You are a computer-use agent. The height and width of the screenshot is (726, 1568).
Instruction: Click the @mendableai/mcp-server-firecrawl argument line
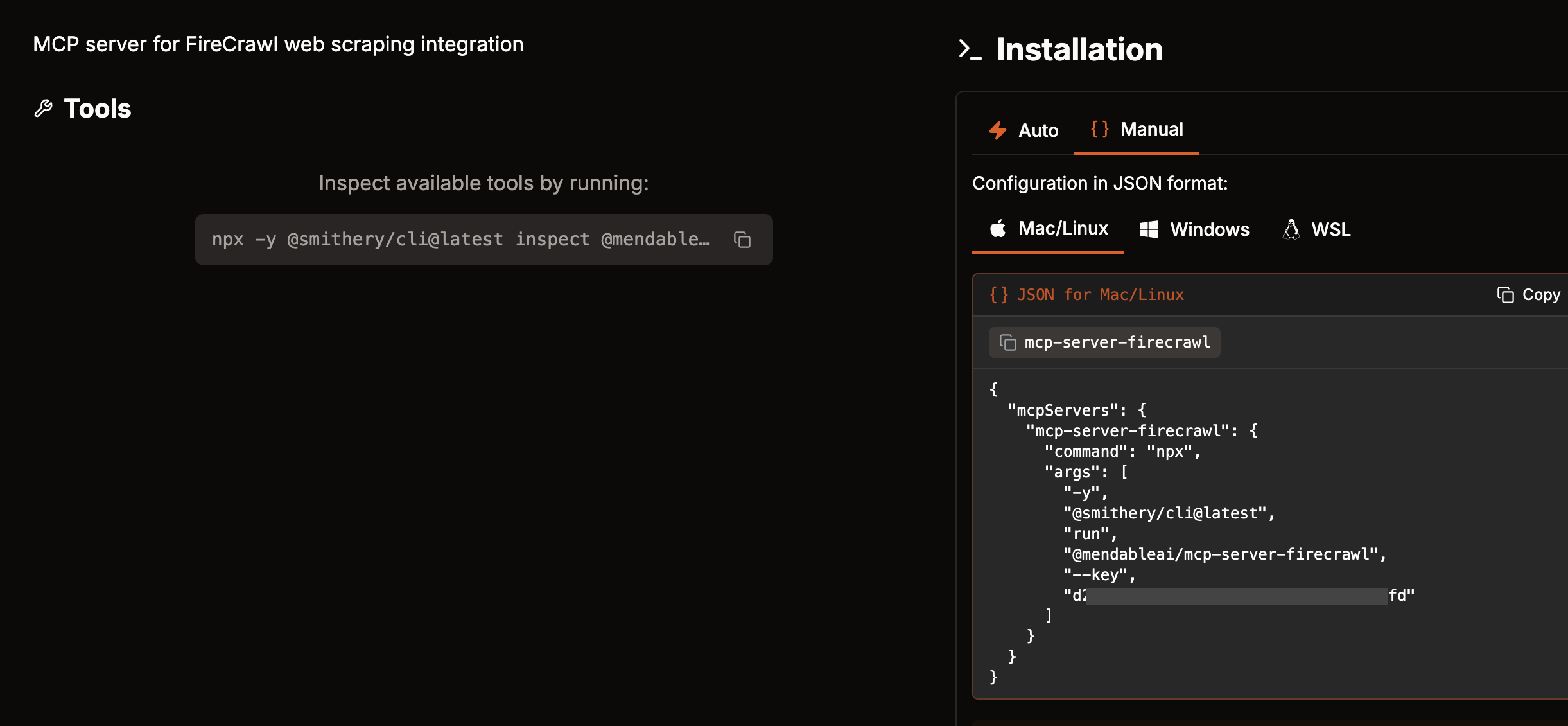(x=1224, y=554)
